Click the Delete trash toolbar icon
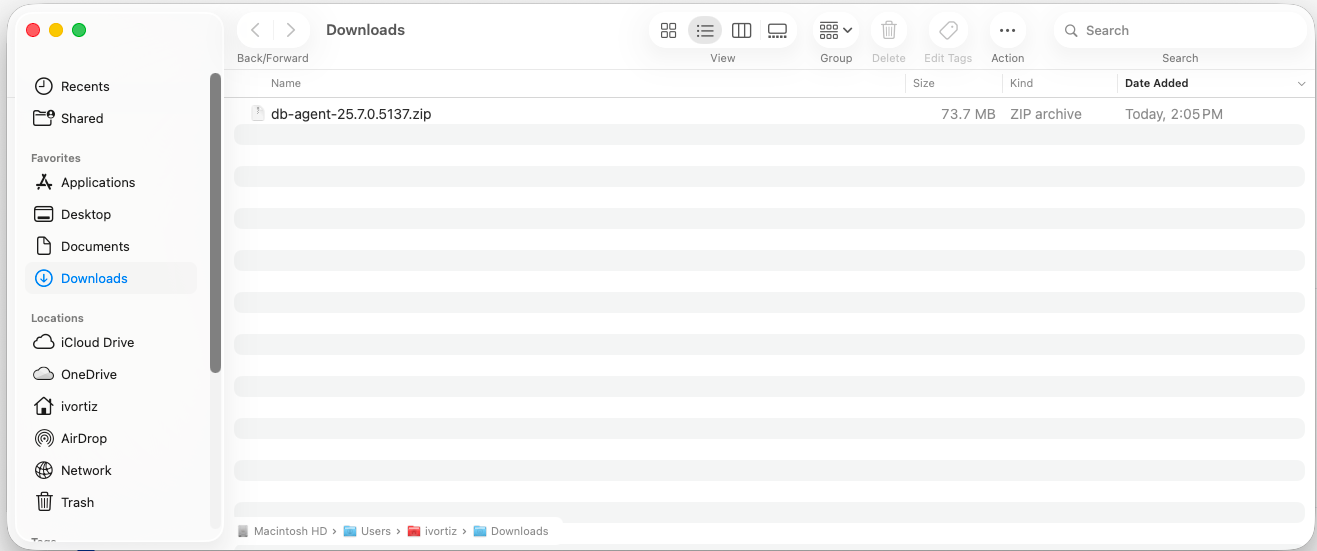The image size is (1317, 551). point(888,30)
